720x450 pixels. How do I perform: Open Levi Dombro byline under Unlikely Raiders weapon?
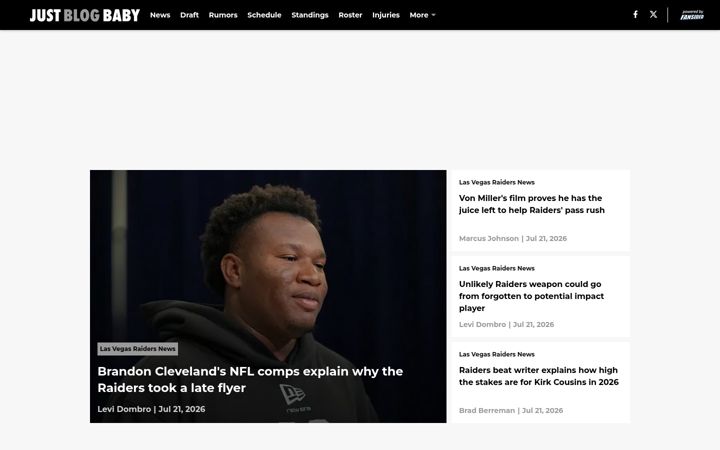pos(482,324)
